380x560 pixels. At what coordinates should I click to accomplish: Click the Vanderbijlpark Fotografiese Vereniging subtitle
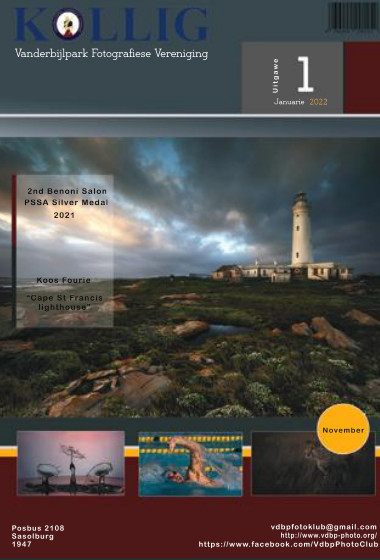pos(111,54)
